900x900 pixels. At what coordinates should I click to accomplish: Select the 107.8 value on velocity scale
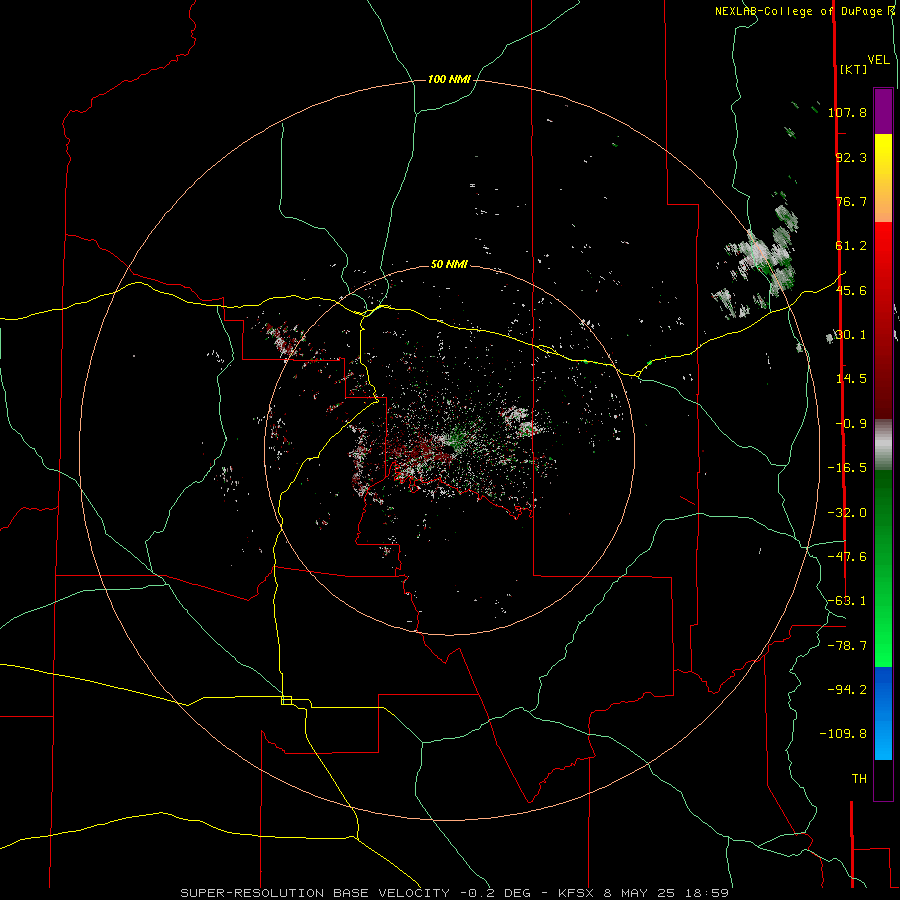pyautogui.click(x=847, y=112)
